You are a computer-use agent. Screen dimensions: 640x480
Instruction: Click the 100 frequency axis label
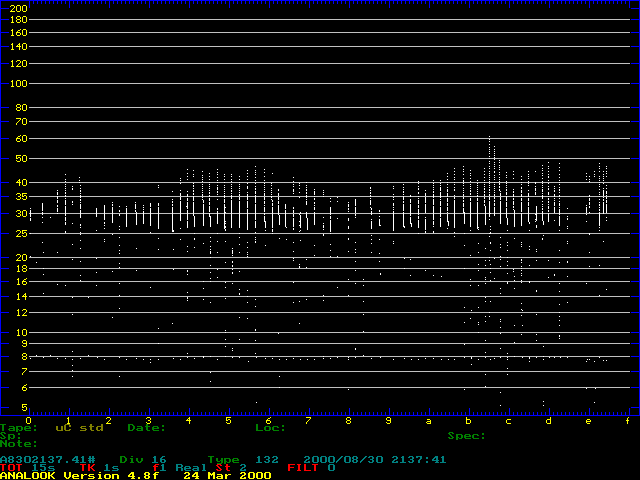(18, 84)
